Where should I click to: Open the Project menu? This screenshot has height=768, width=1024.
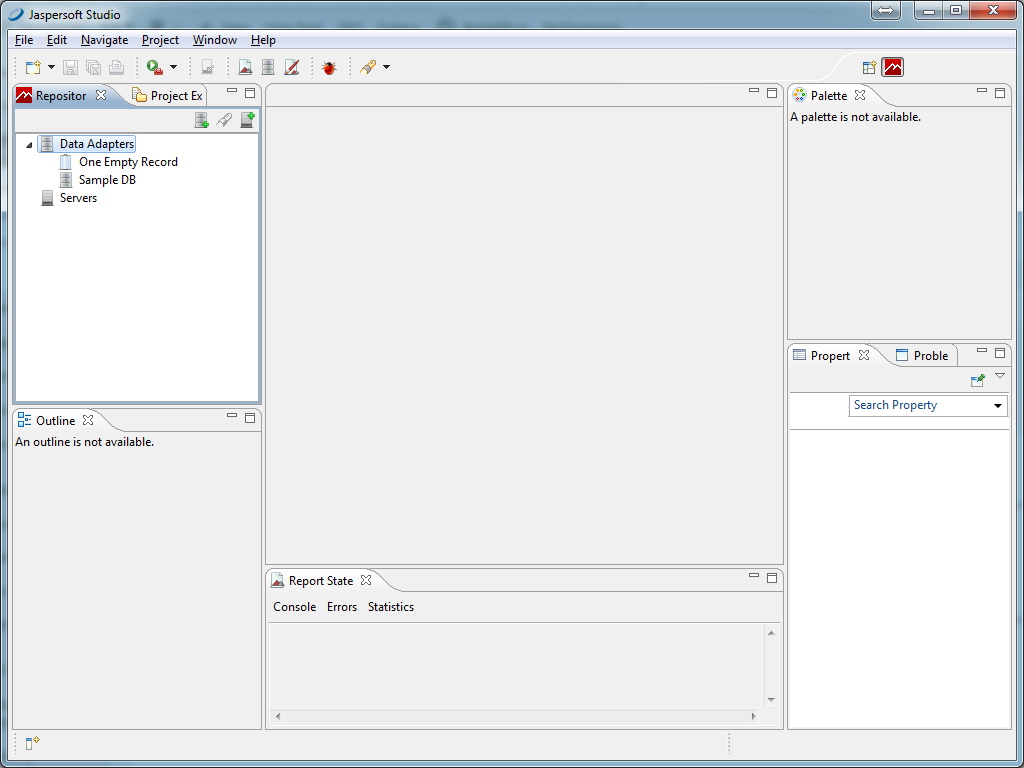(x=160, y=40)
